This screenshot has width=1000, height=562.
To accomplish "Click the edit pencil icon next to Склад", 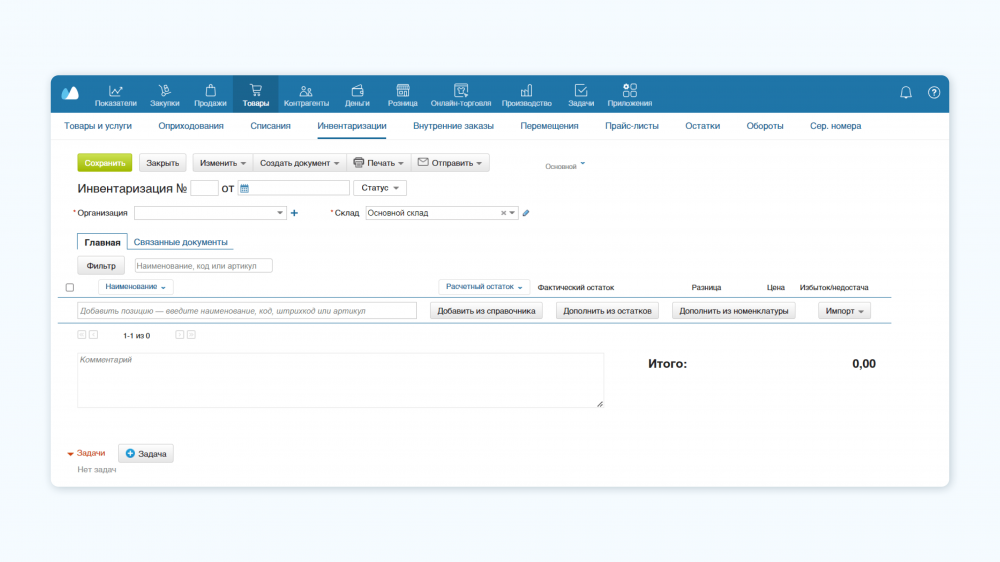I will (526, 213).
